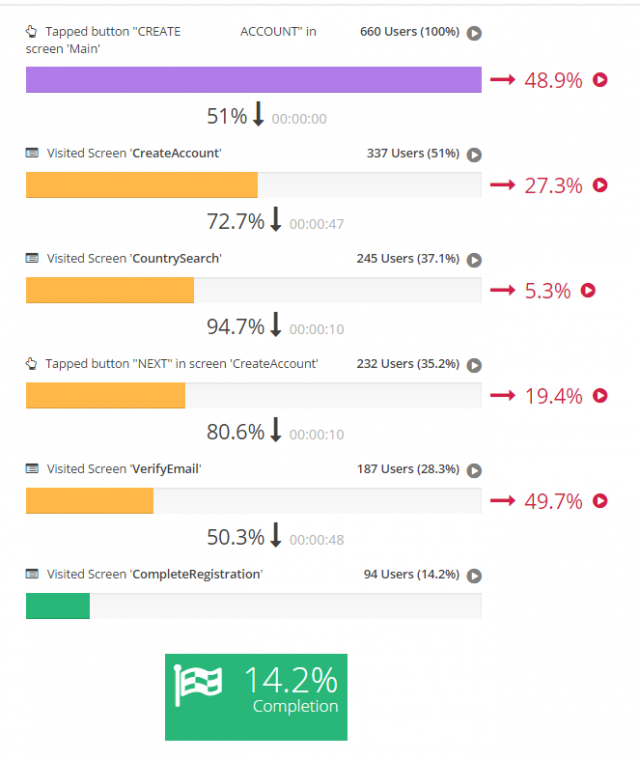Click the 14.2% Completion green badge
Image resolution: width=640 pixels, height=760 pixels.
click(256, 697)
